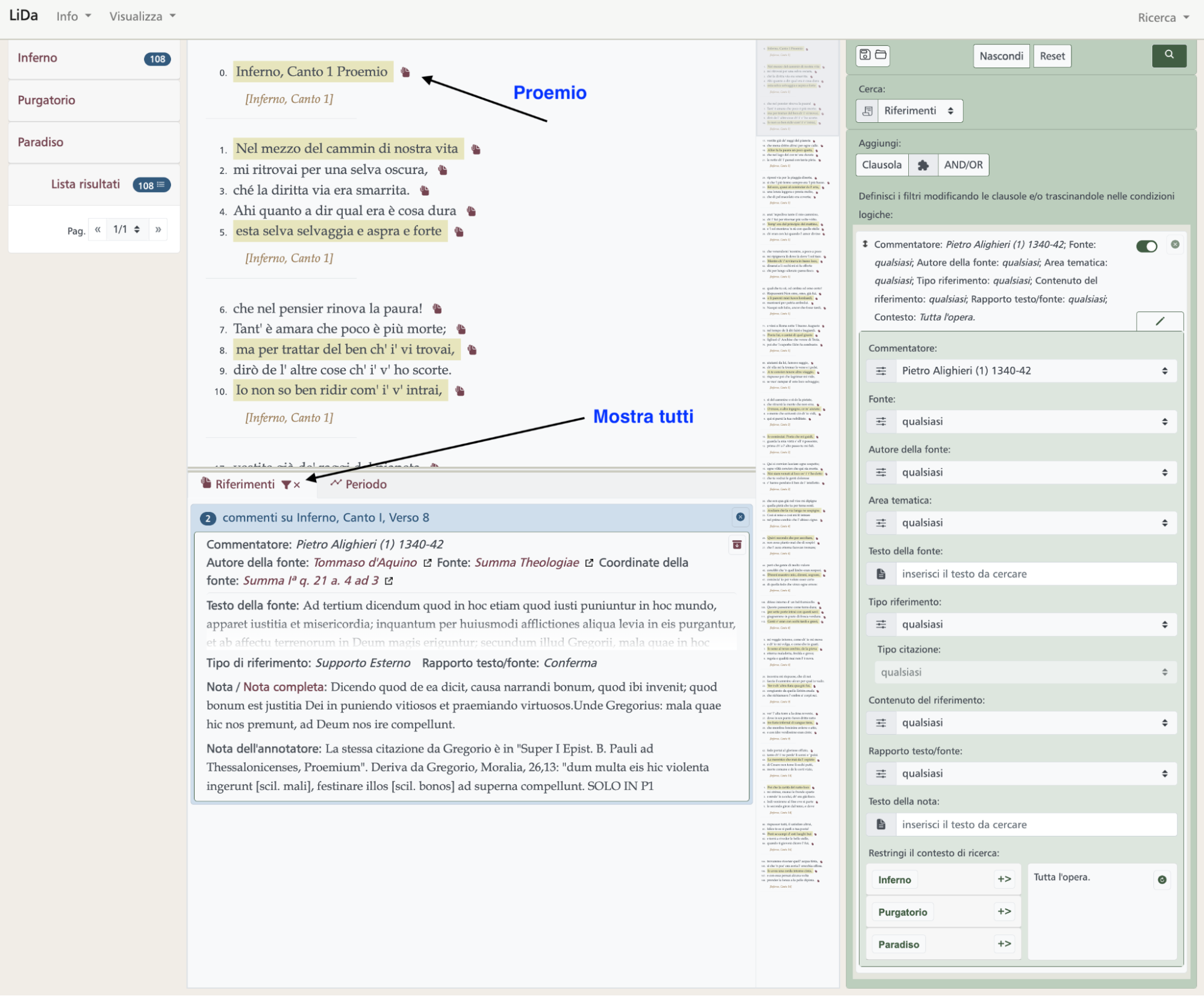This screenshot has width=1204, height=996.
Task: Click the filter options icon beside Autore della fonte
Action: click(x=881, y=473)
